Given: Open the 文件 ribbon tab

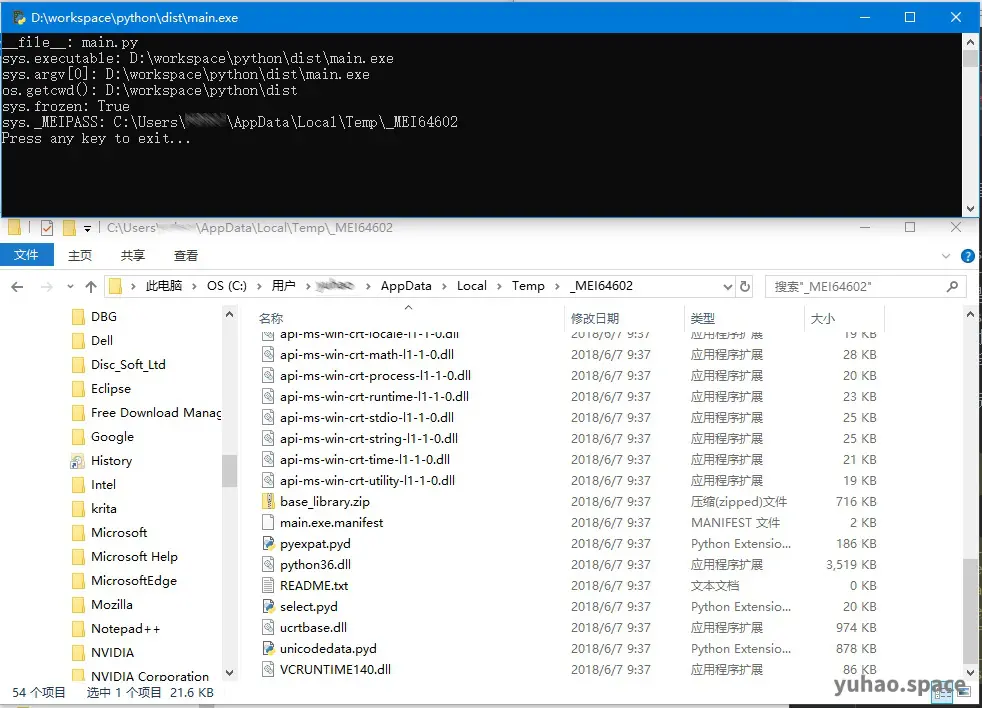Looking at the screenshot, I should point(26,255).
